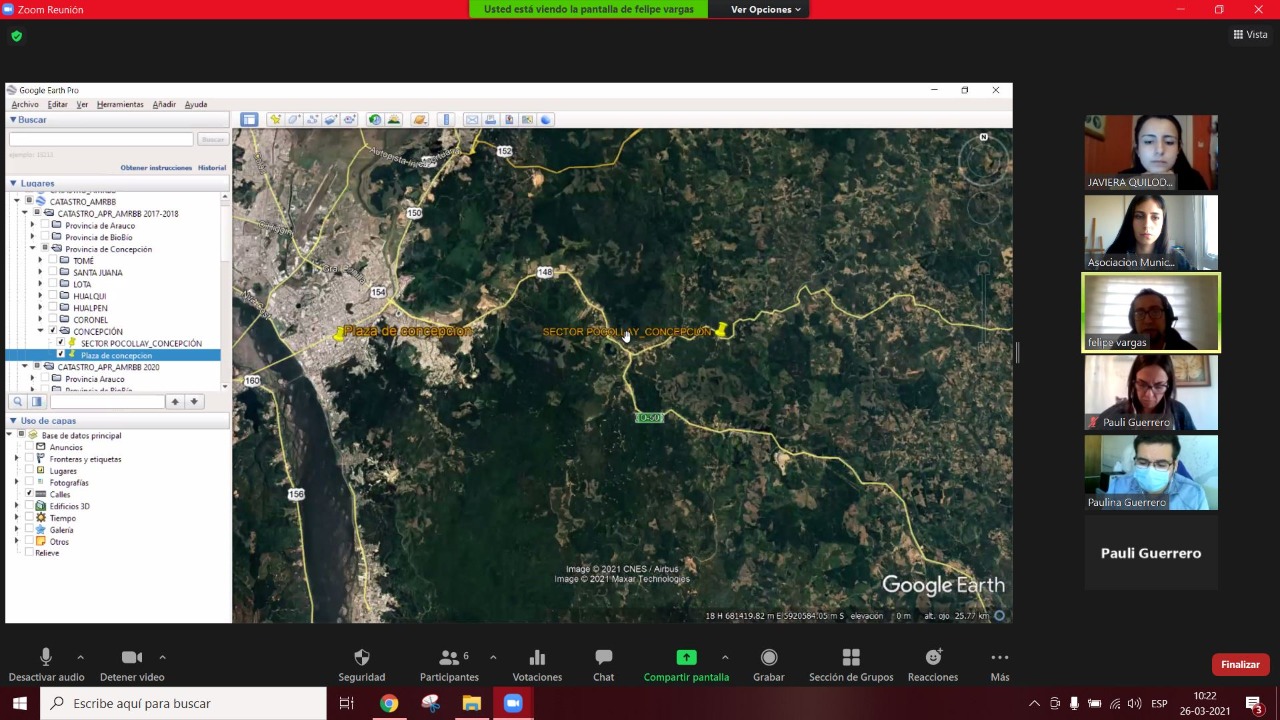The image size is (1280, 720).
Task: Open the Añadir menu
Action: (164, 105)
